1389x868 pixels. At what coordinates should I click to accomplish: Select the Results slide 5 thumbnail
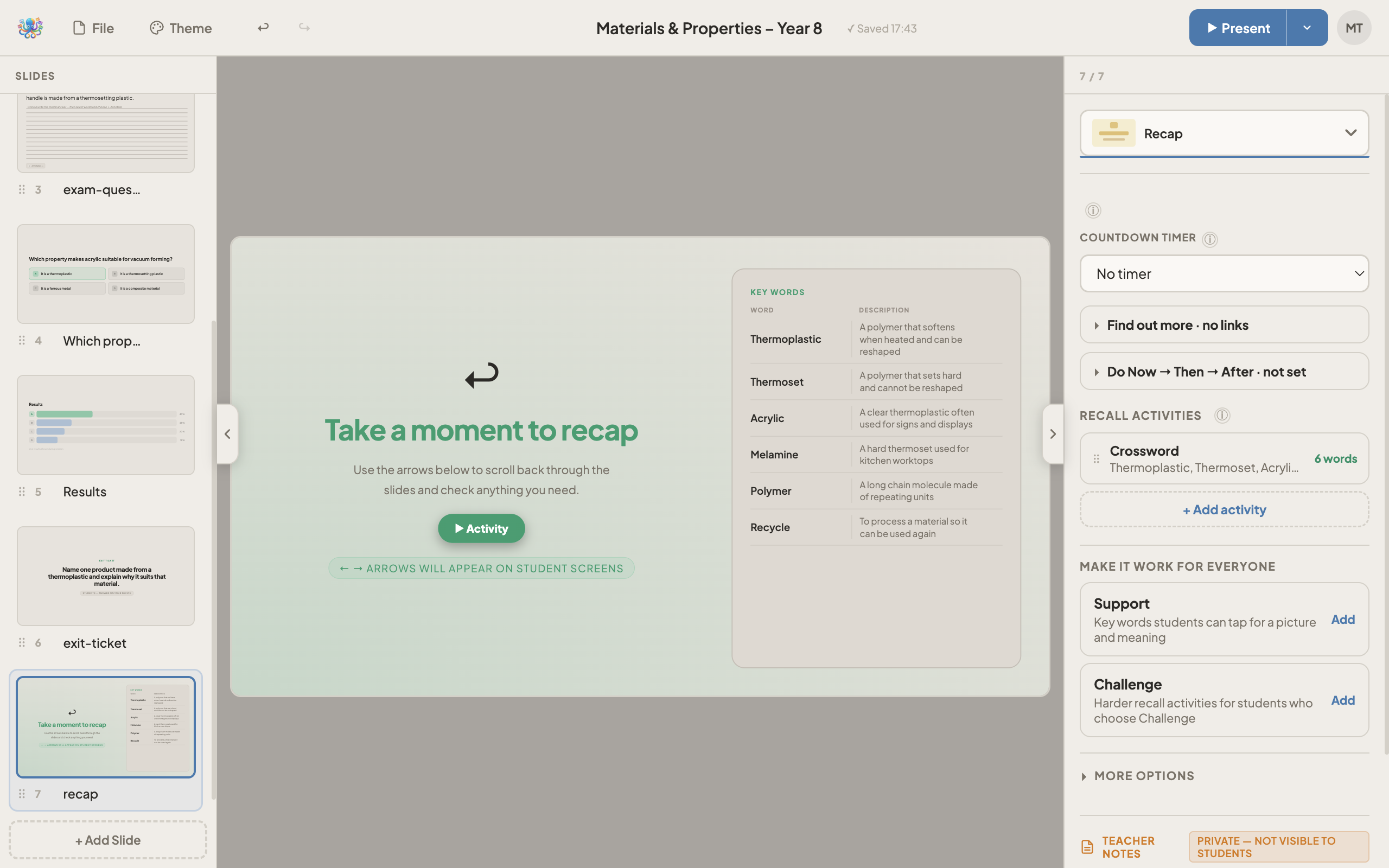(106, 425)
